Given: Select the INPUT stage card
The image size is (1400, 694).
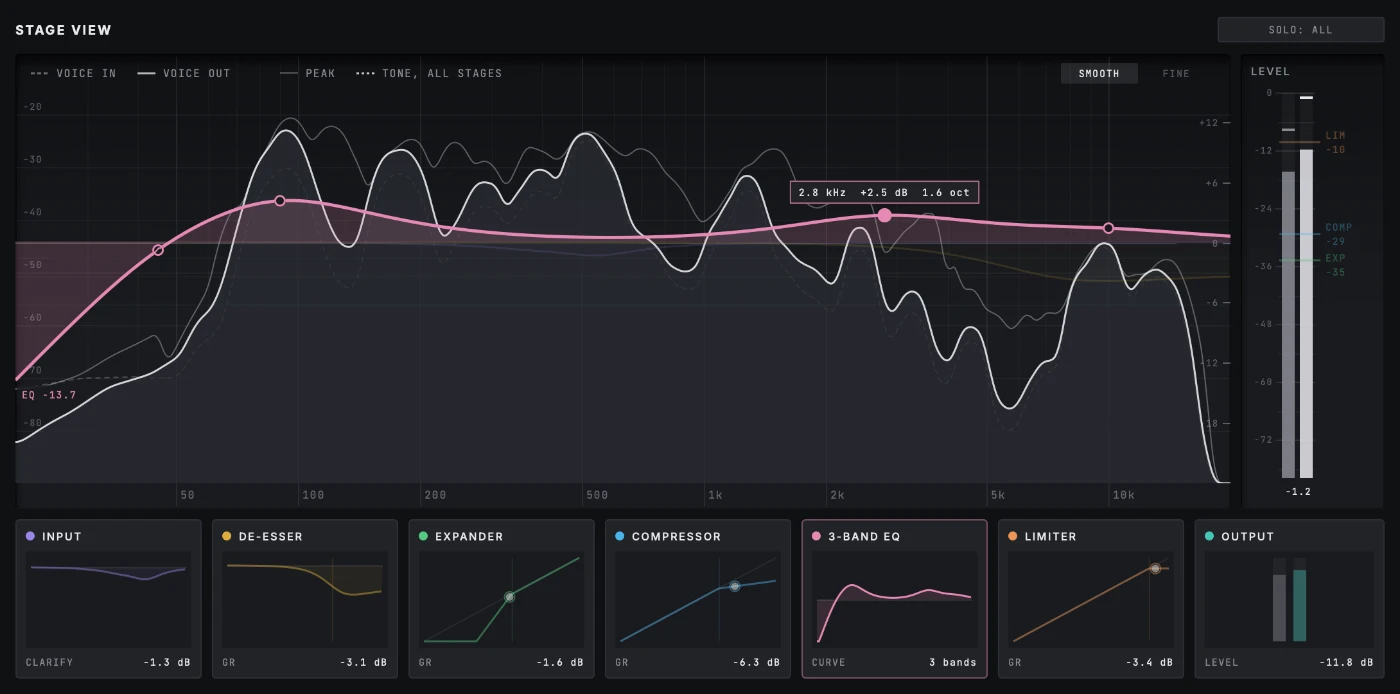Looking at the screenshot, I should coord(108,598).
